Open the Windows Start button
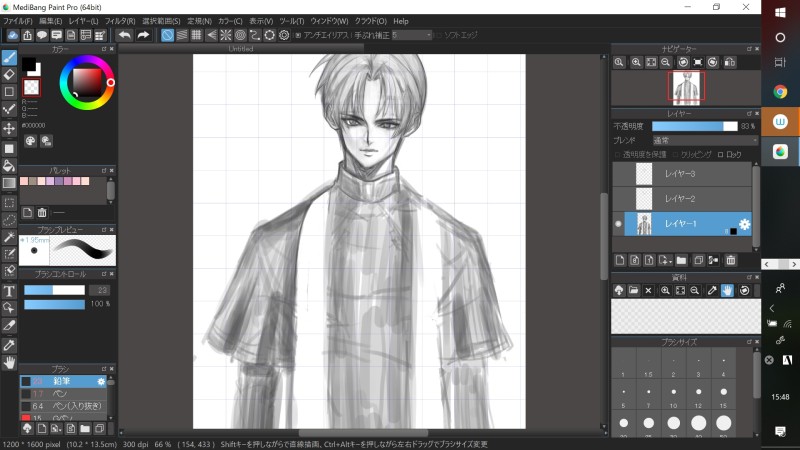 pos(780,13)
